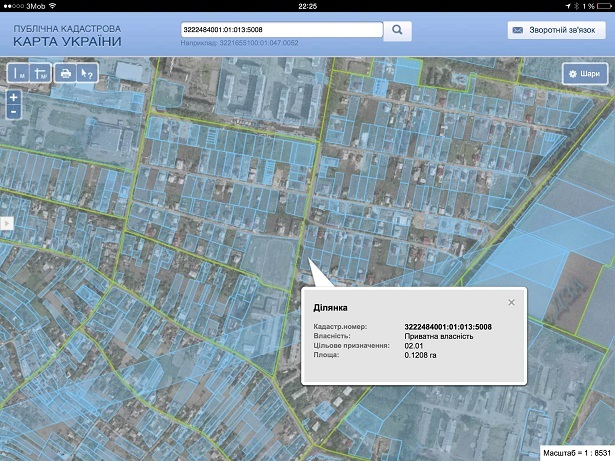Select the distance measurement tool

(19, 73)
